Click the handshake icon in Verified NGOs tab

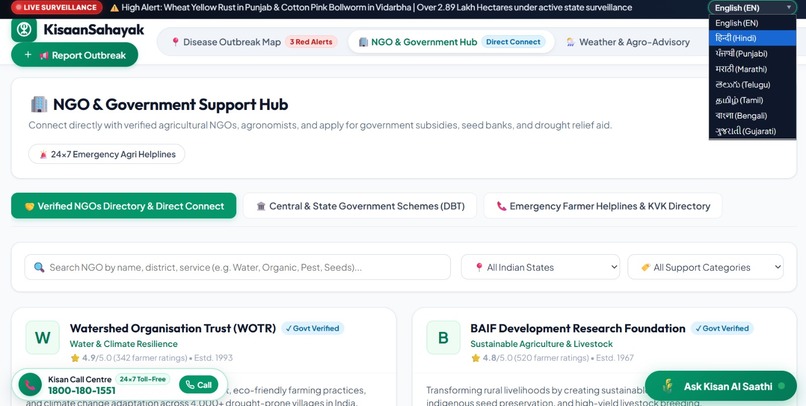[x=29, y=207]
